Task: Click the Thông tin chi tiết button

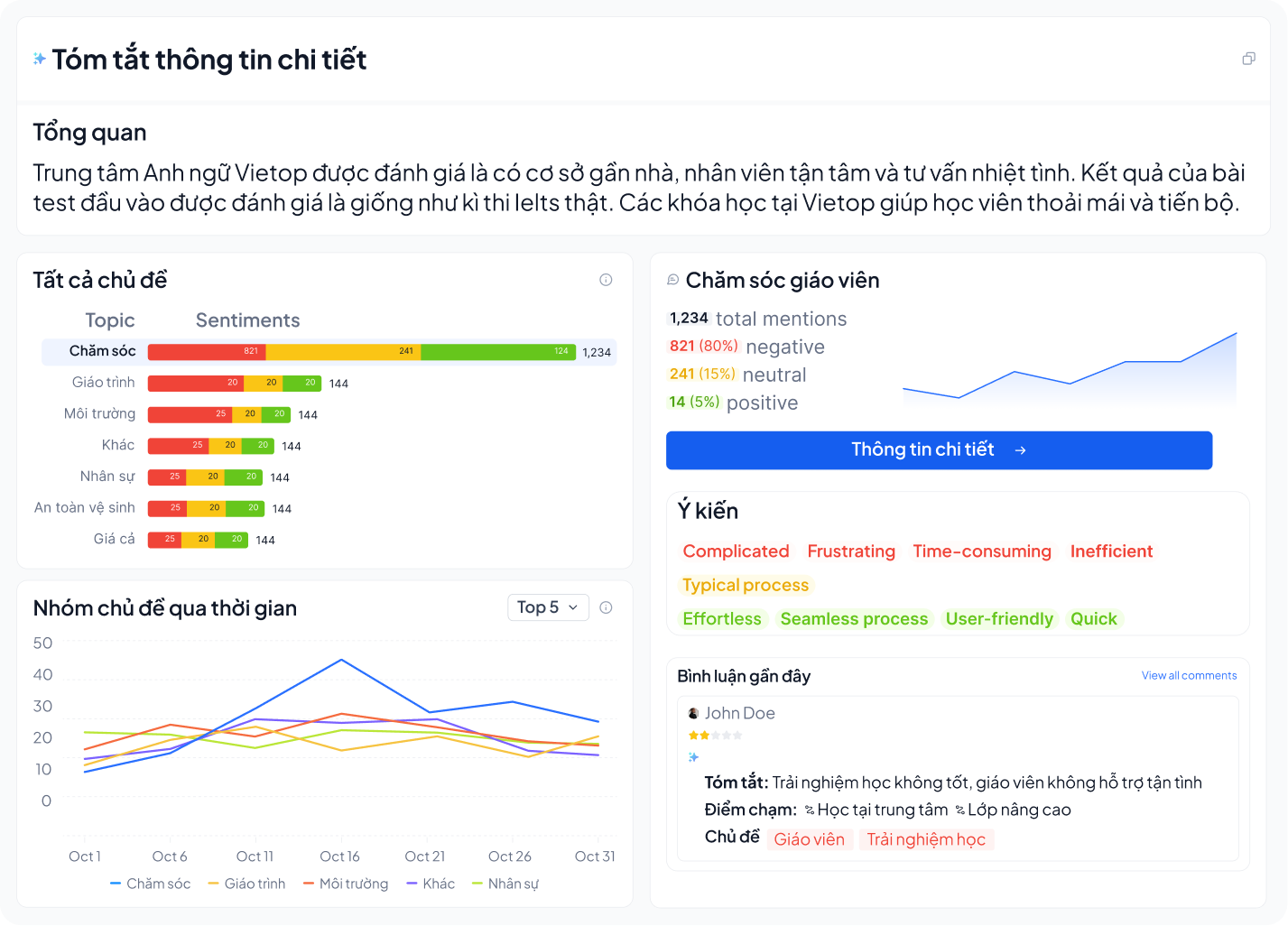Action: click(x=939, y=449)
